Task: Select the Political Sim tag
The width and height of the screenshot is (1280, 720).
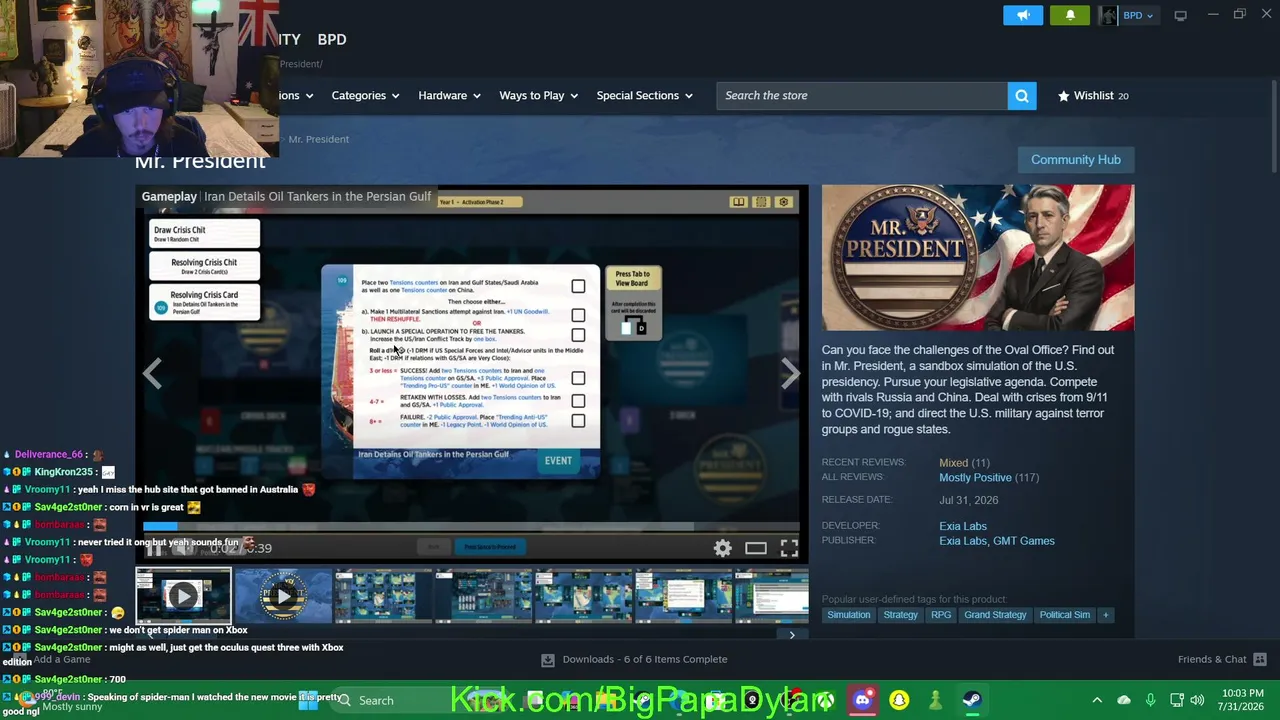Action: tap(1064, 615)
